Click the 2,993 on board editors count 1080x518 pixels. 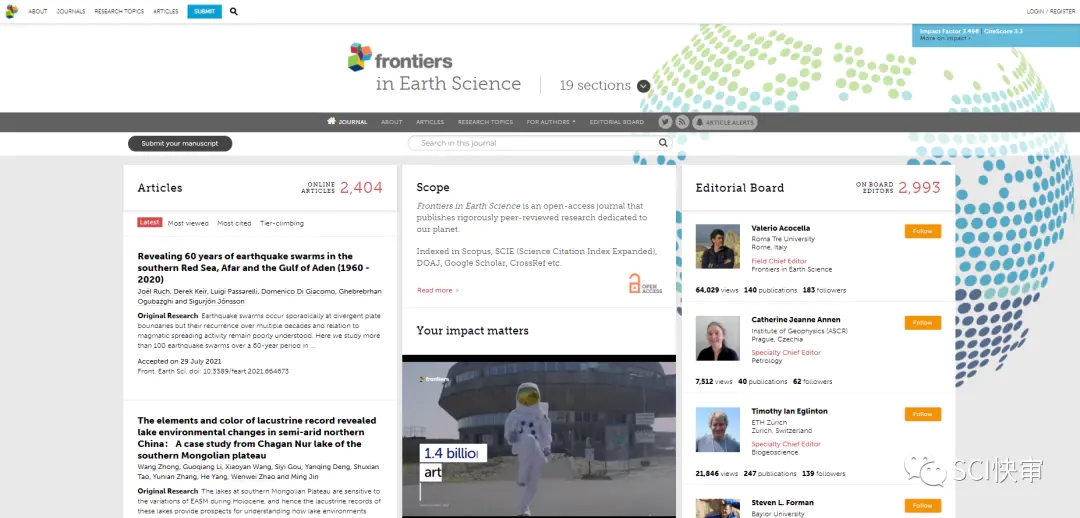(x=919, y=188)
